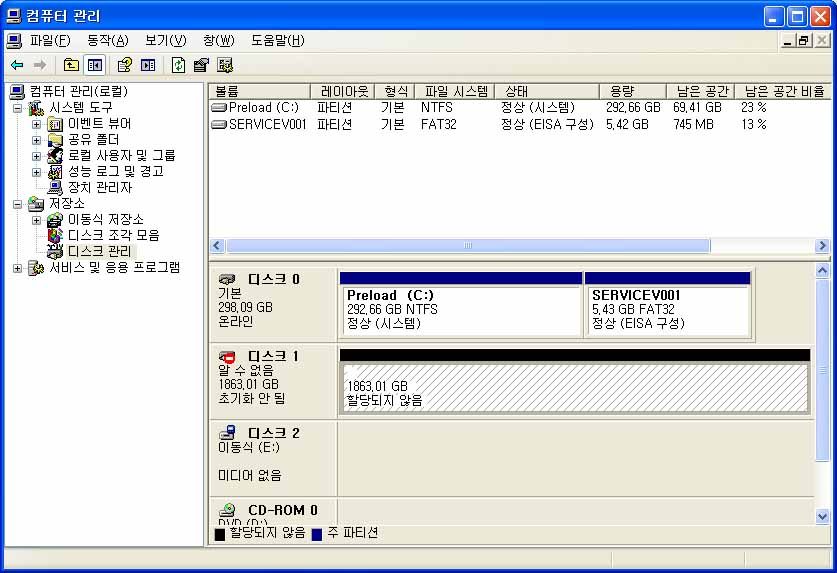Sort by the 파일 시스템 column header
This screenshot has width=837, height=573.
(x=455, y=91)
